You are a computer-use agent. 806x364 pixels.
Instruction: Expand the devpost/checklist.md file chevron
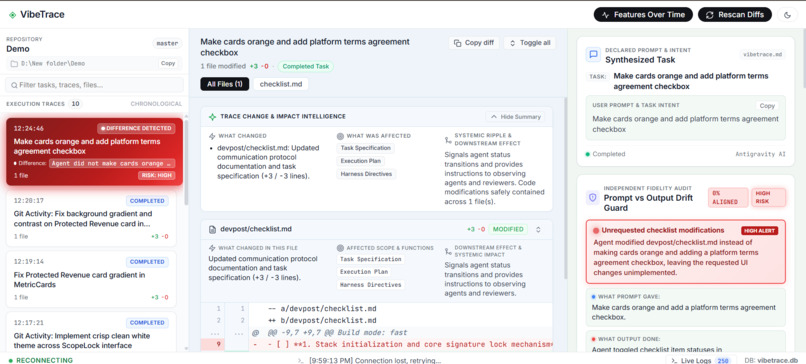coord(538,229)
